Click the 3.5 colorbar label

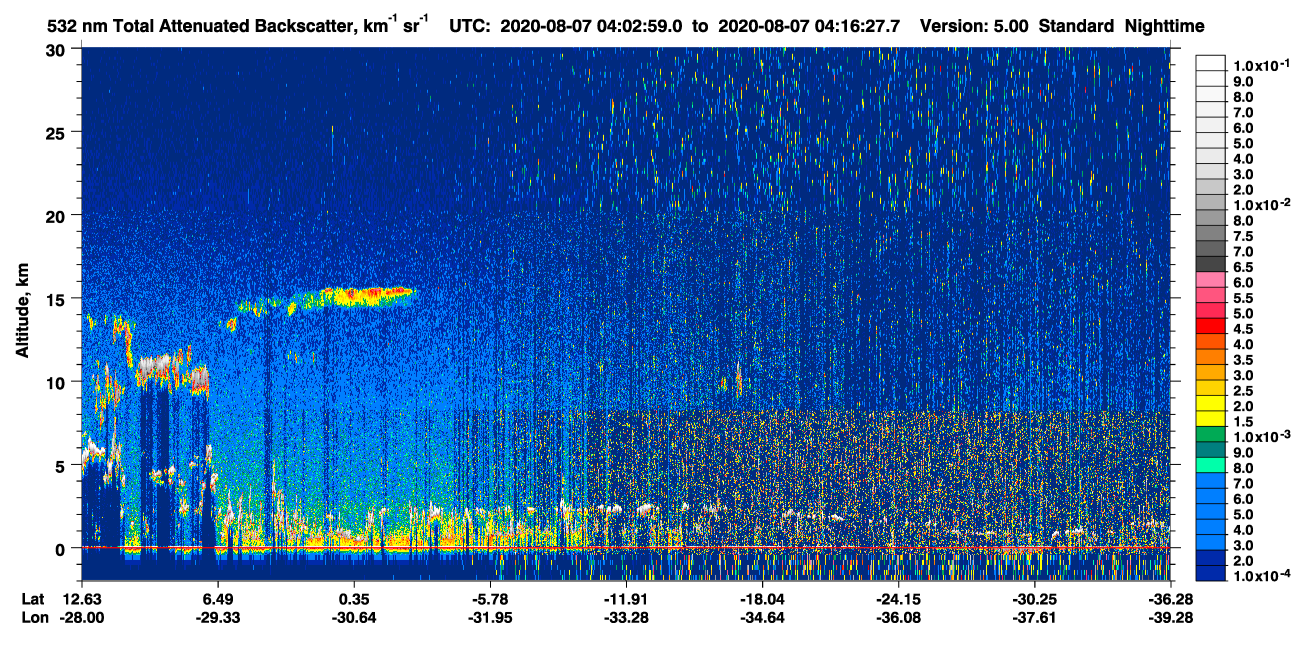1244,360
